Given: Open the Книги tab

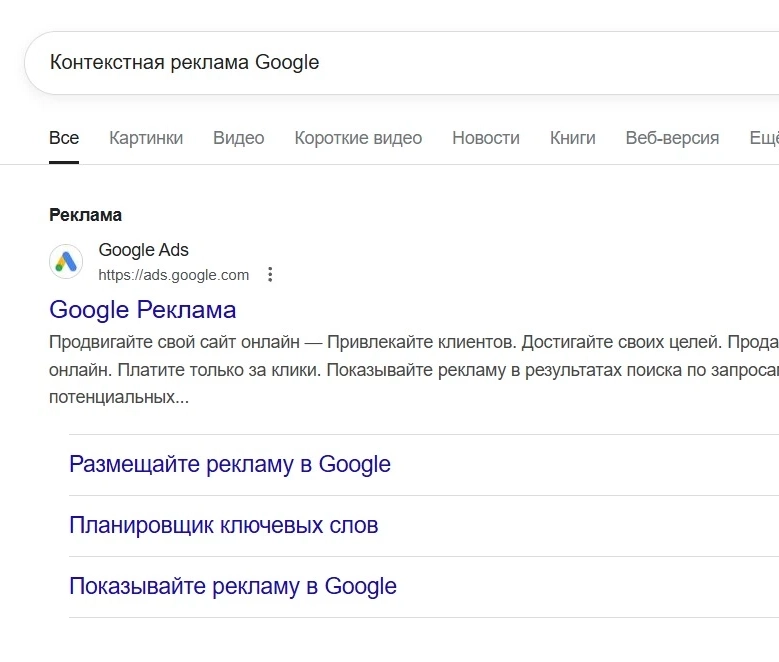Looking at the screenshot, I should (x=572, y=138).
